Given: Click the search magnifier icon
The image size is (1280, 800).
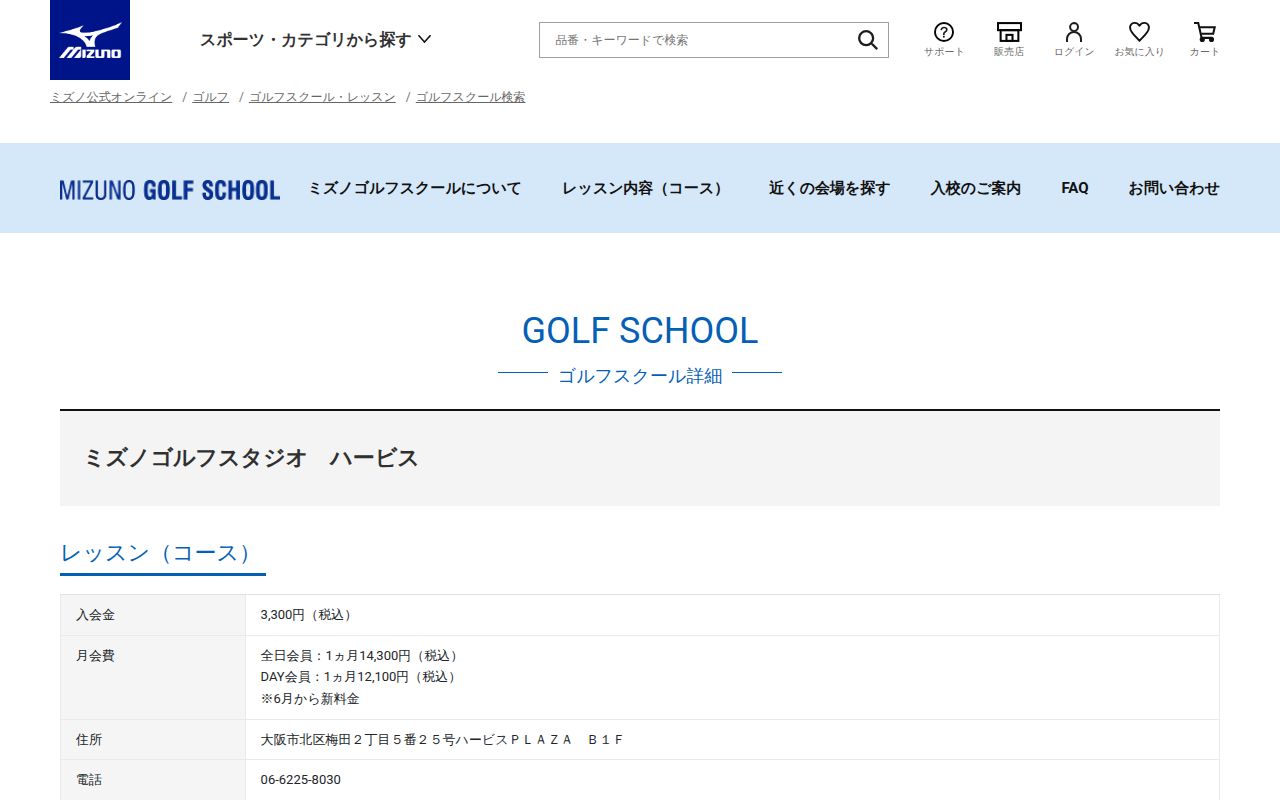Looking at the screenshot, I should pyautogui.click(x=867, y=40).
